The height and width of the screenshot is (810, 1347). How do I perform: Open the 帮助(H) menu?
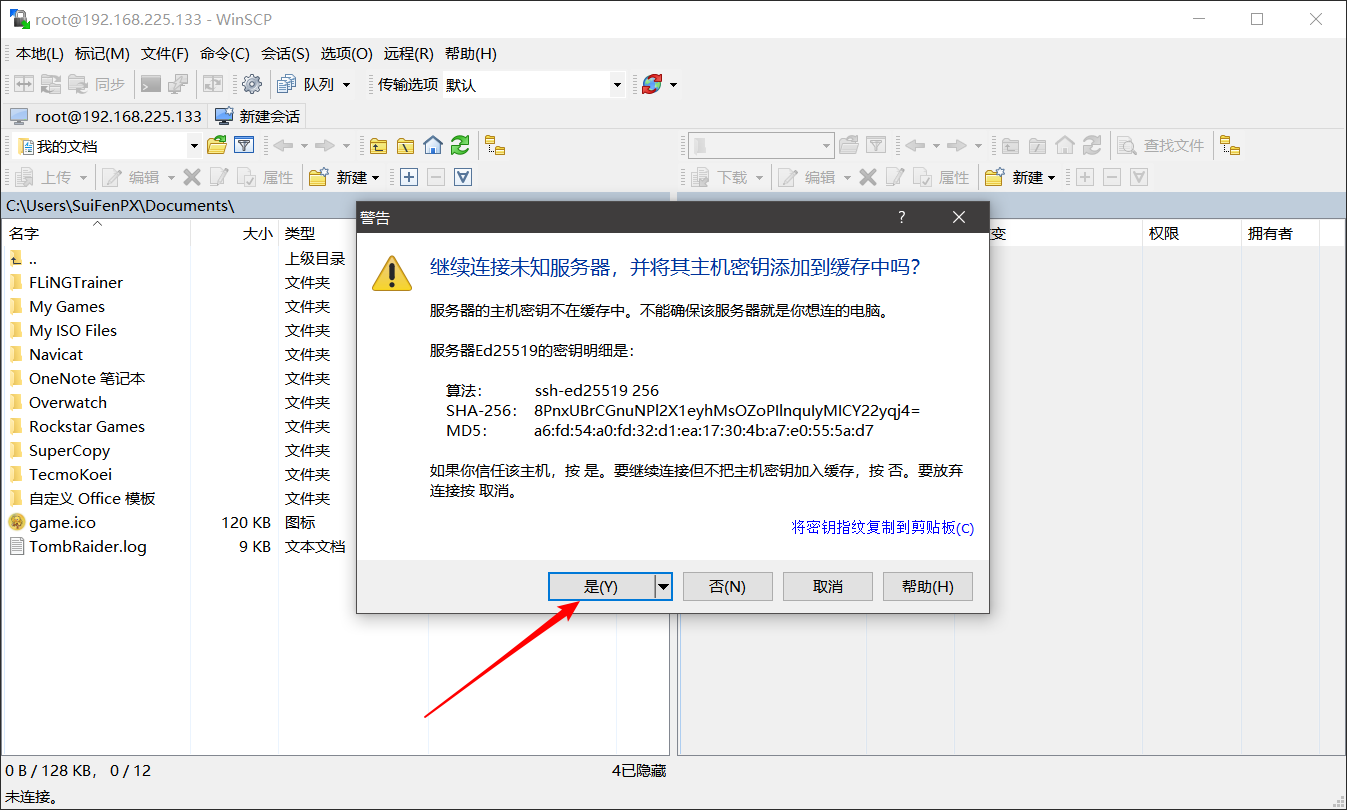470,54
